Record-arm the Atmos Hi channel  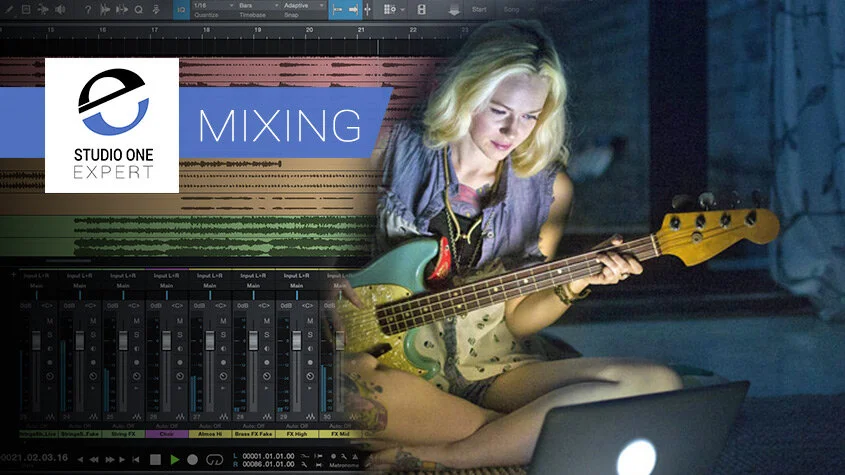coord(223,362)
